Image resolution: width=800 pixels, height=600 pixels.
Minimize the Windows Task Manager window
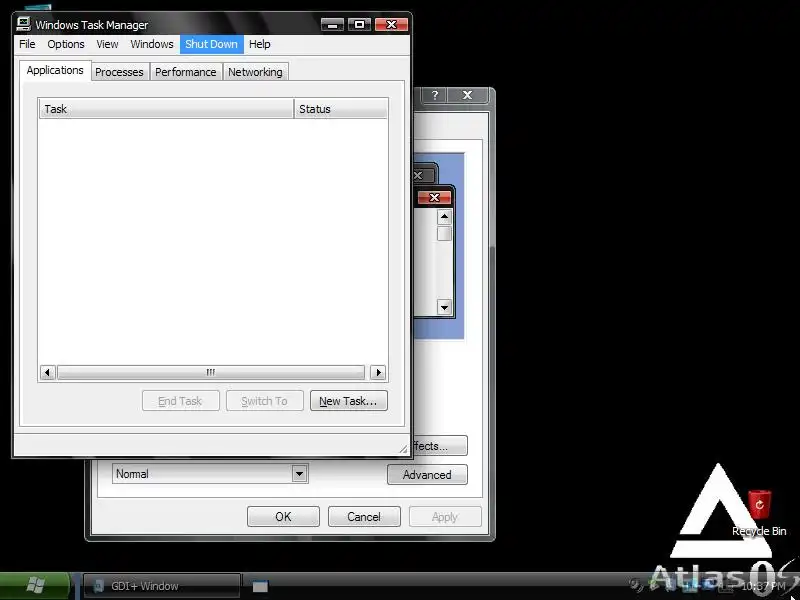point(333,24)
